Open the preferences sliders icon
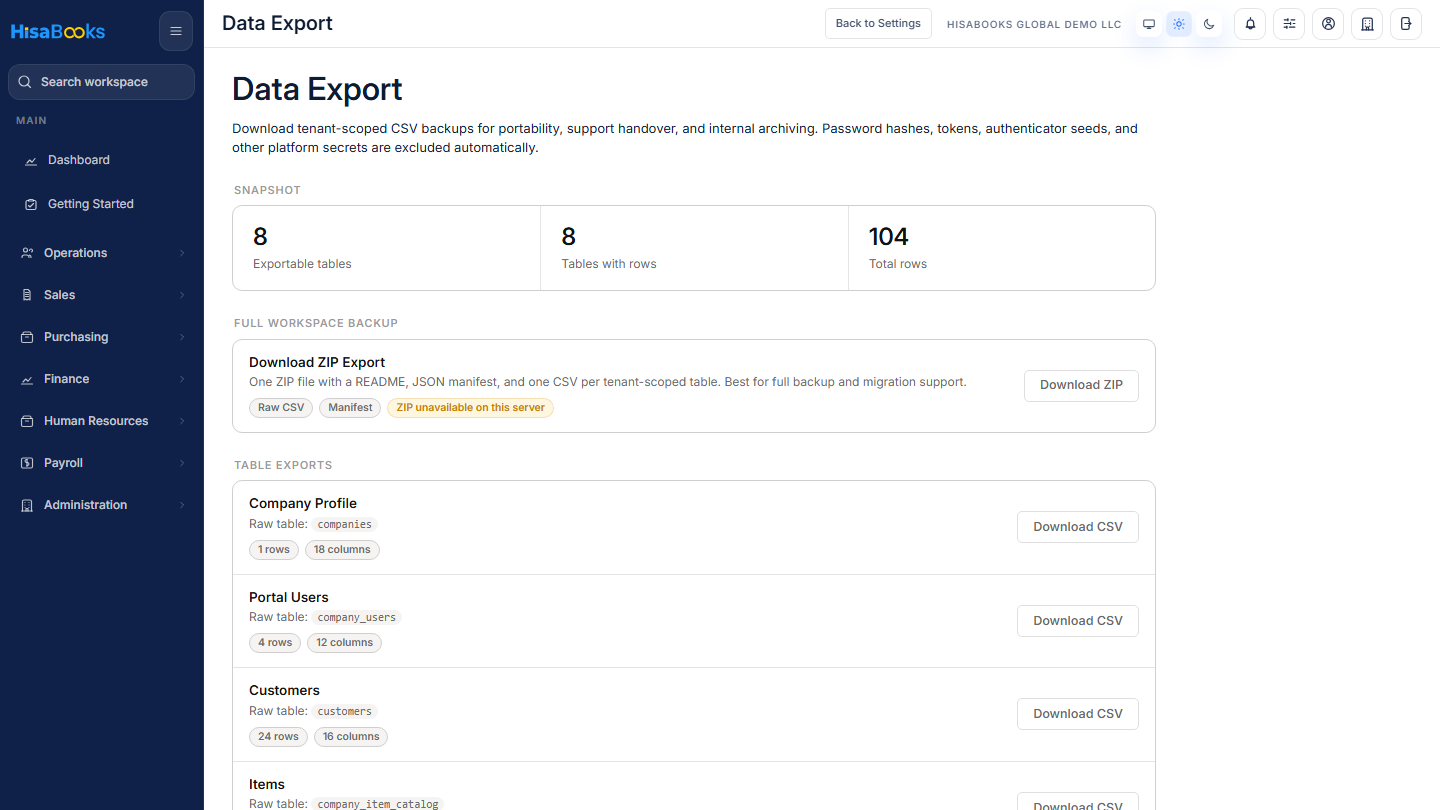The image size is (1440, 810). 1289,24
